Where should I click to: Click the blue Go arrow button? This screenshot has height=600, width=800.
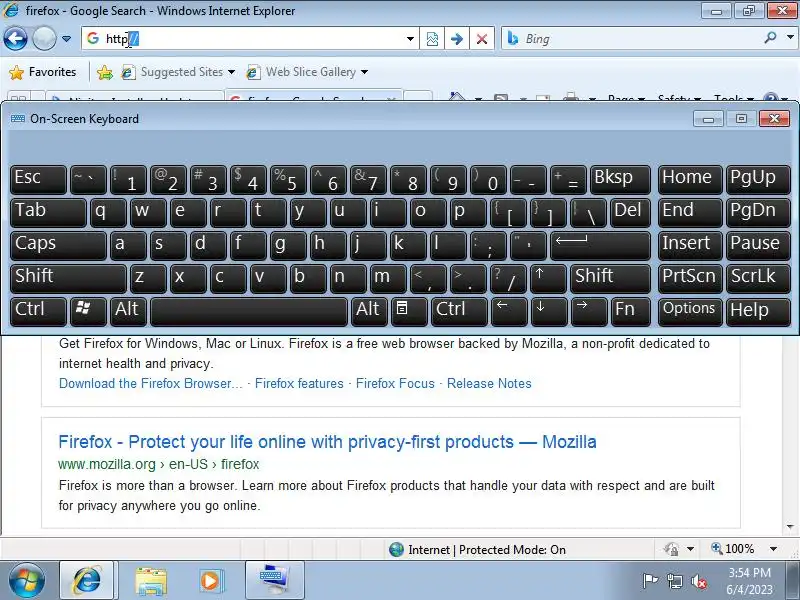coord(457,39)
